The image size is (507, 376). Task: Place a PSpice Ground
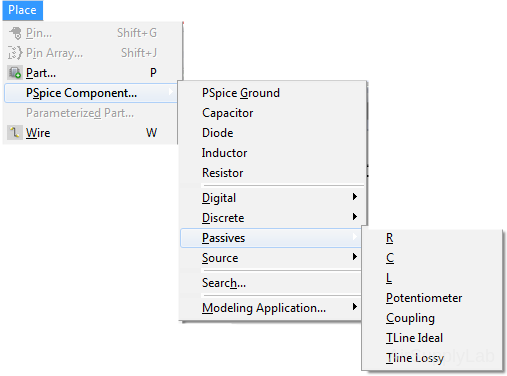pyautogui.click(x=272, y=93)
